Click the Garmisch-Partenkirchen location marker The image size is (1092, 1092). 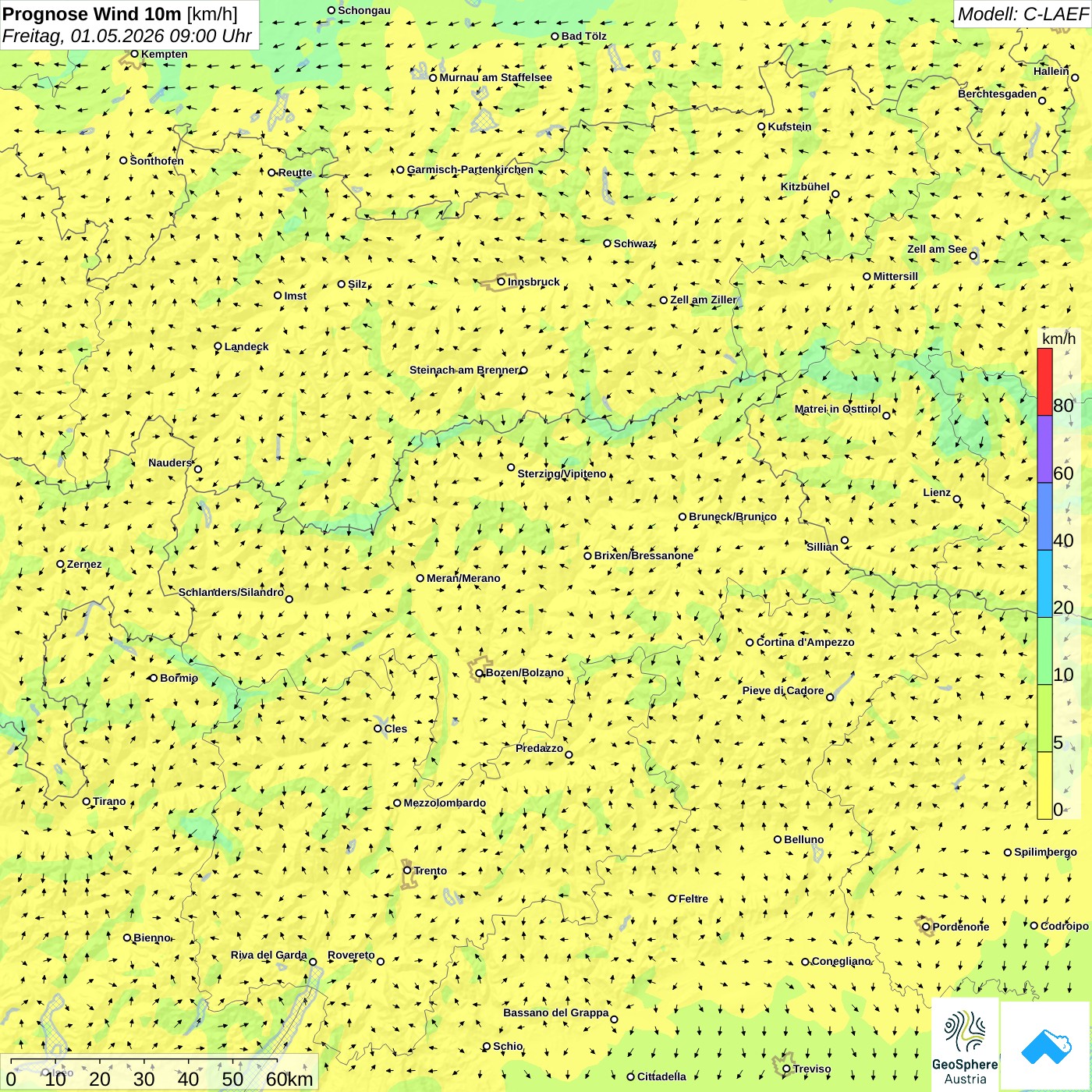coord(400,169)
